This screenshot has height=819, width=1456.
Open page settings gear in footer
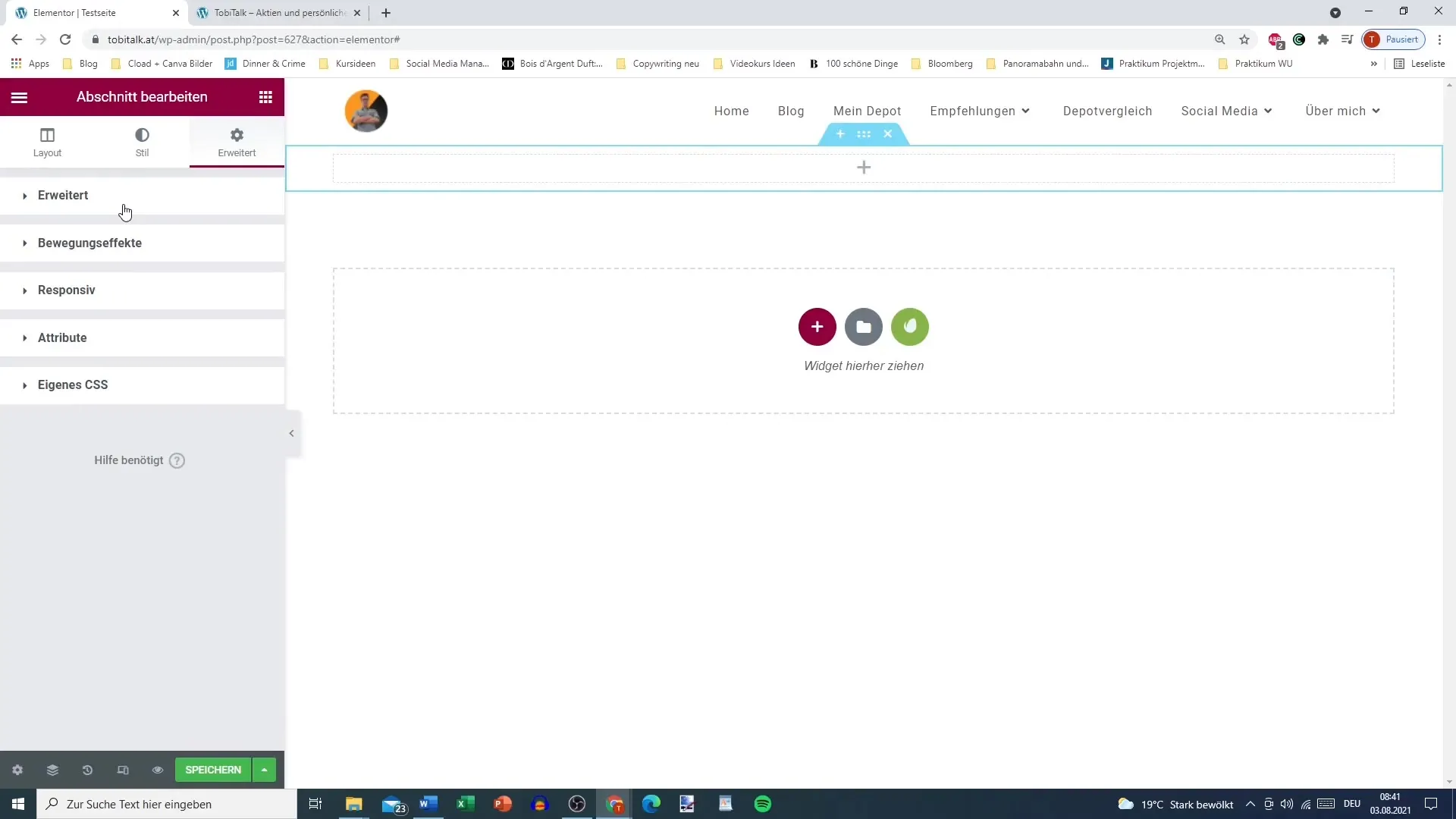(x=17, y=770)
